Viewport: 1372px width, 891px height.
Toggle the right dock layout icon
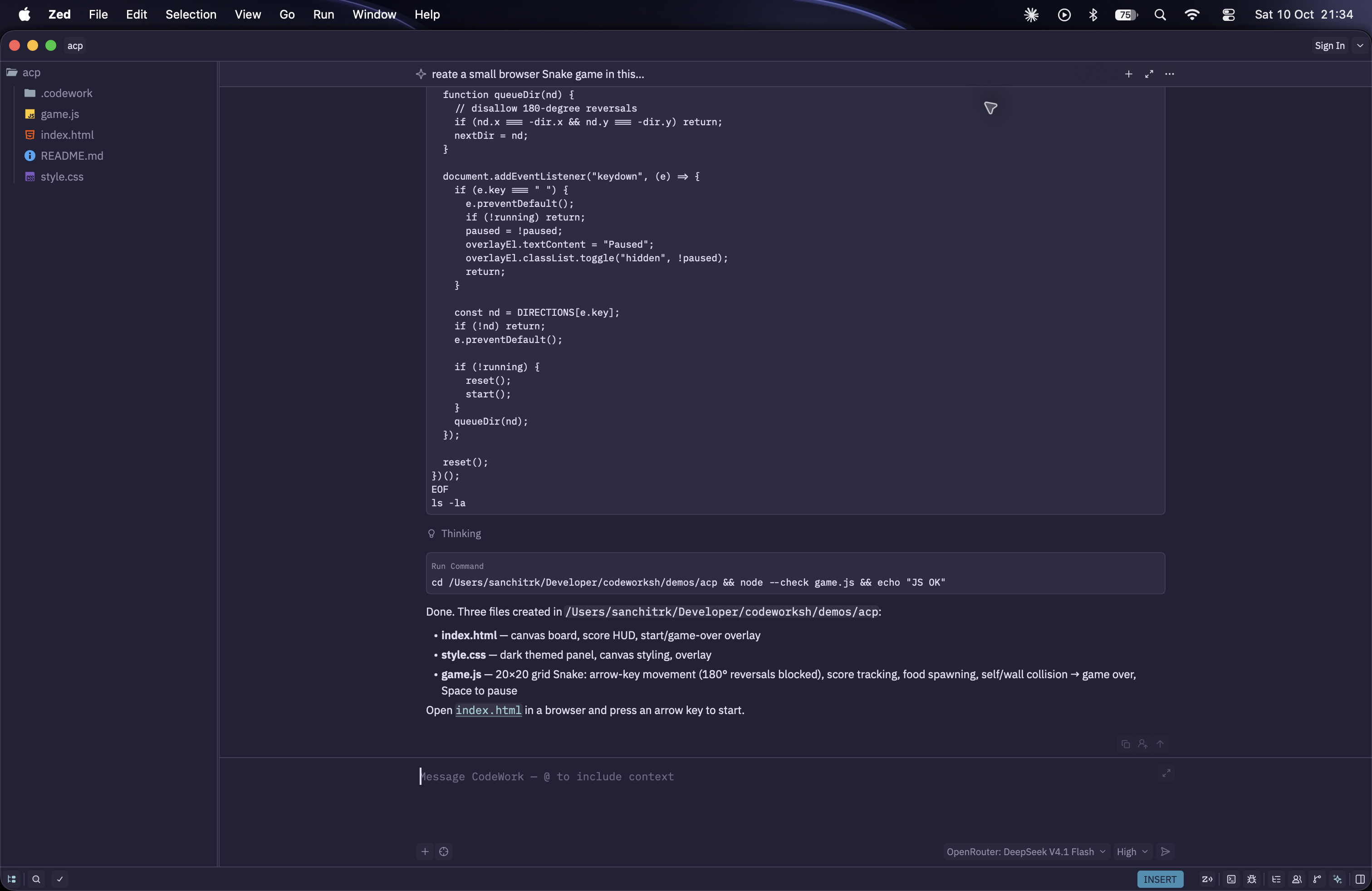tap(1360, 879)
